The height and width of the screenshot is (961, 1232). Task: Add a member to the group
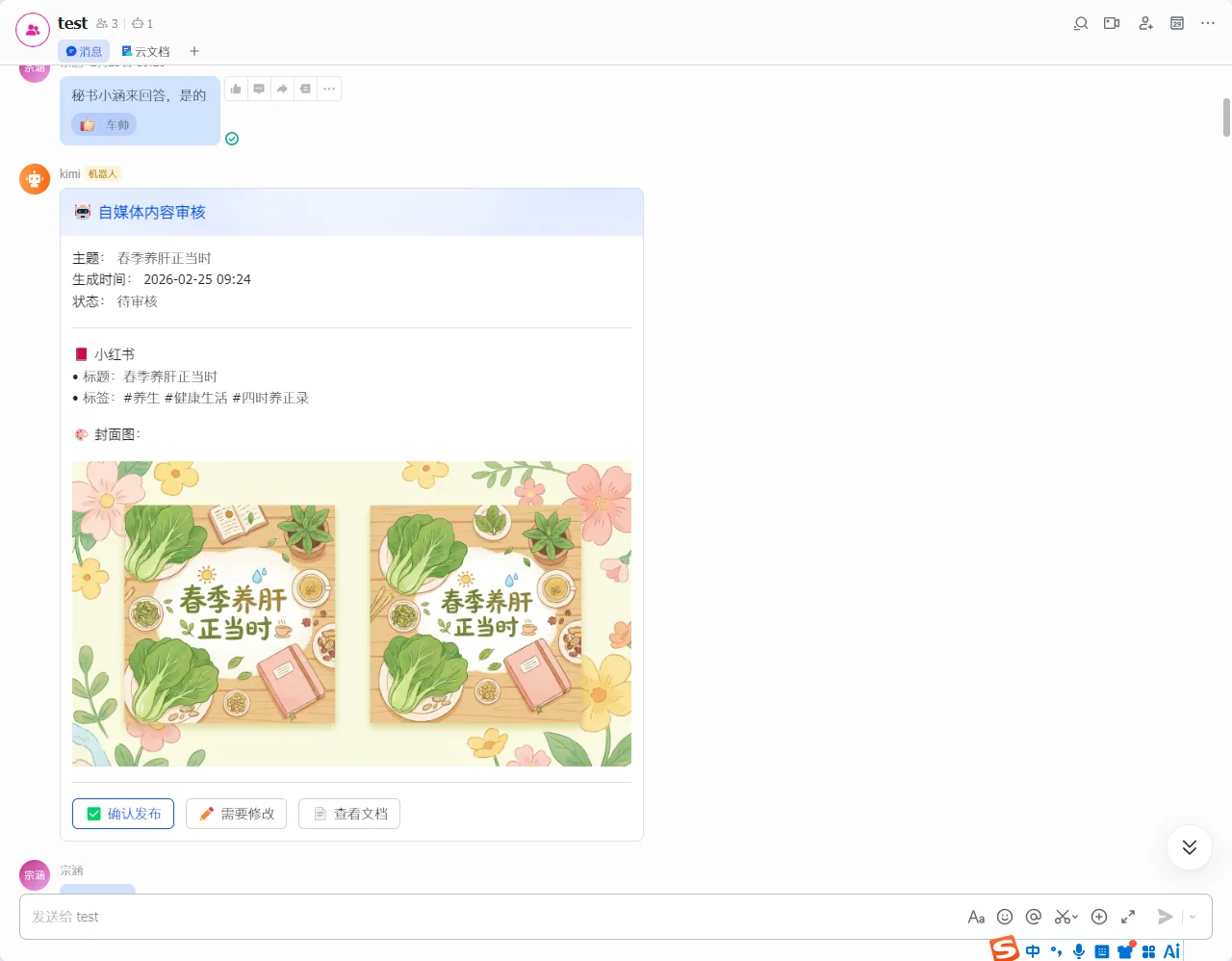pos(1145,23)
